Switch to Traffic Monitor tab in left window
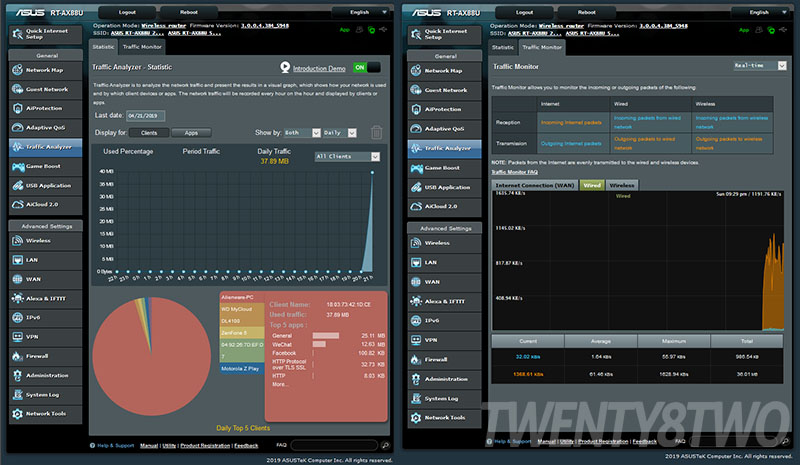This screenshot has height=465, width=800. (142, 46)
